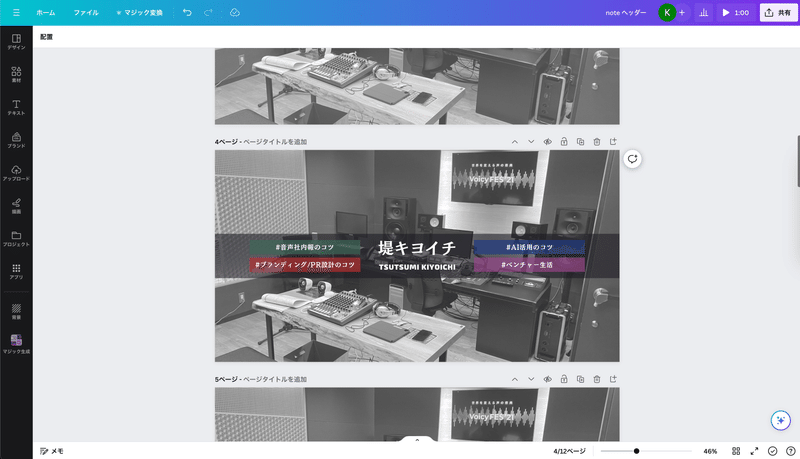Click the vertical scrollbar on the right

(798, 161)
